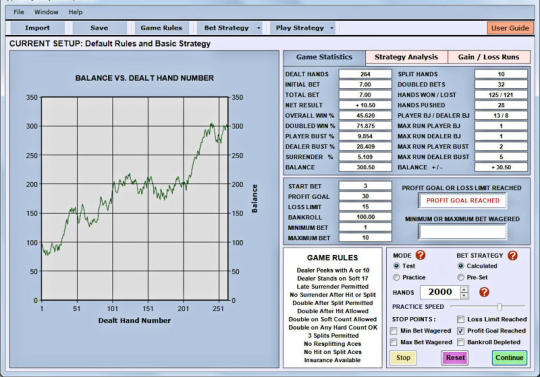The image size is (540, 377).
Task: Click the Doubled Bets value 32
Action: click(501, 84)
